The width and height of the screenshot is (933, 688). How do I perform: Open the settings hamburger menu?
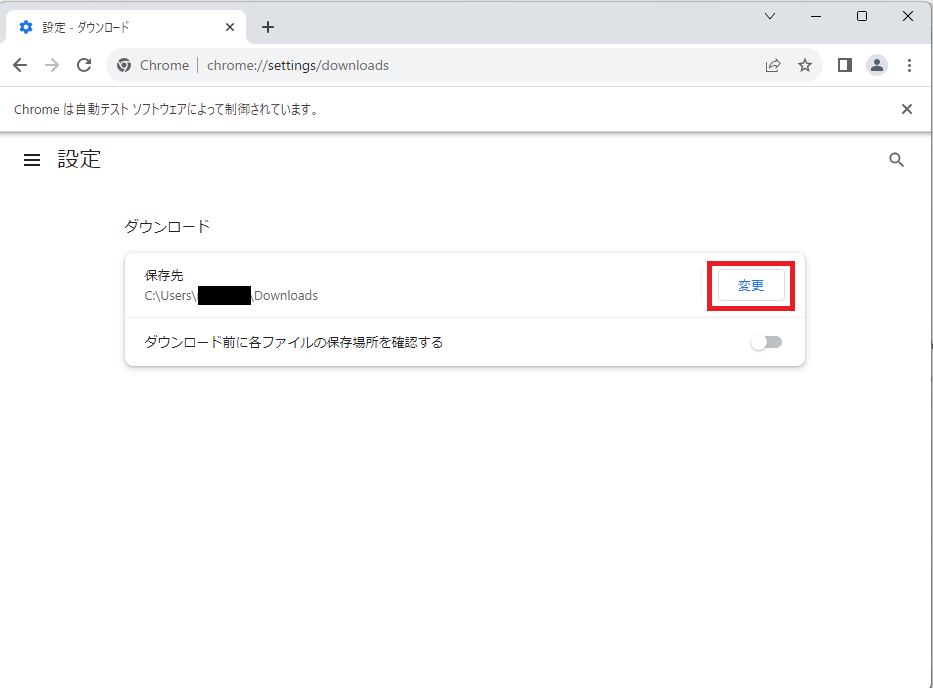32,160
